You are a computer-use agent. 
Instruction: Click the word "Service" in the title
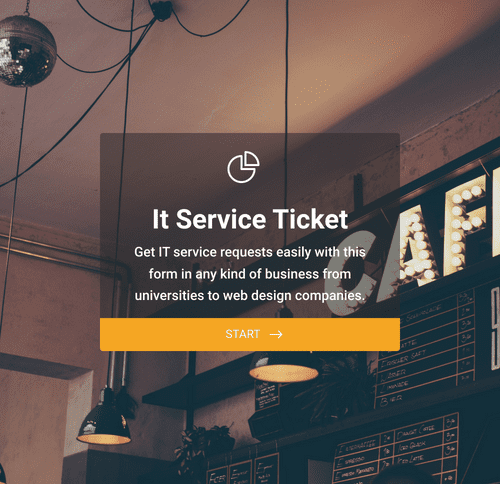(220, 219)
